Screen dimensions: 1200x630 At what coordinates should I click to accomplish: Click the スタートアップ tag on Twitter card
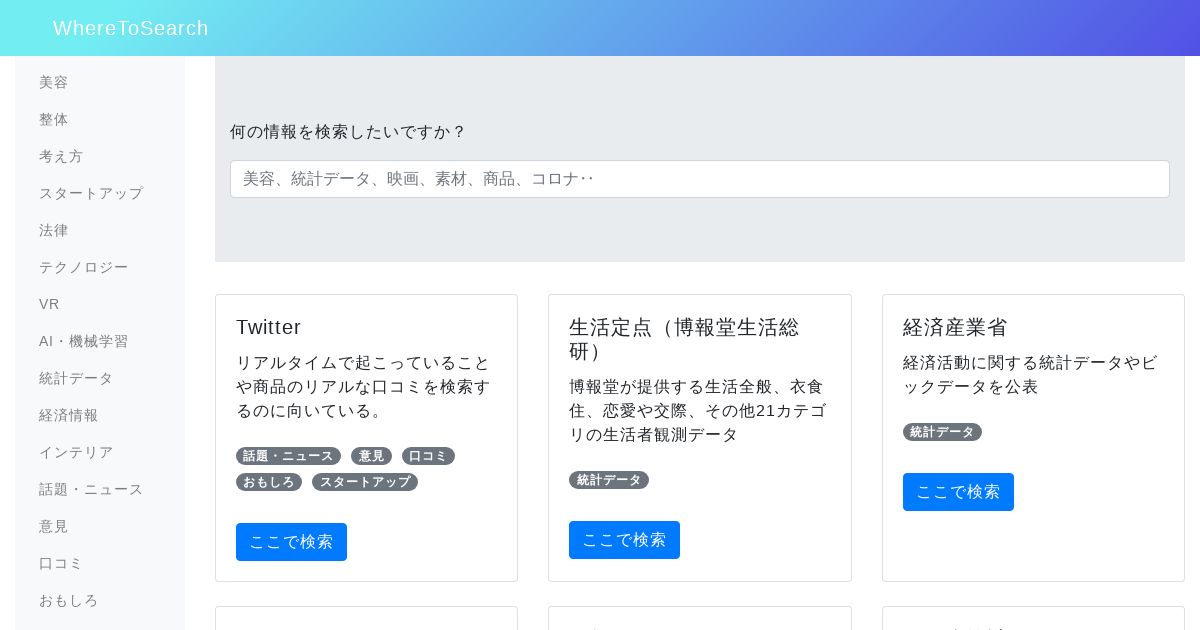(365, 482)
